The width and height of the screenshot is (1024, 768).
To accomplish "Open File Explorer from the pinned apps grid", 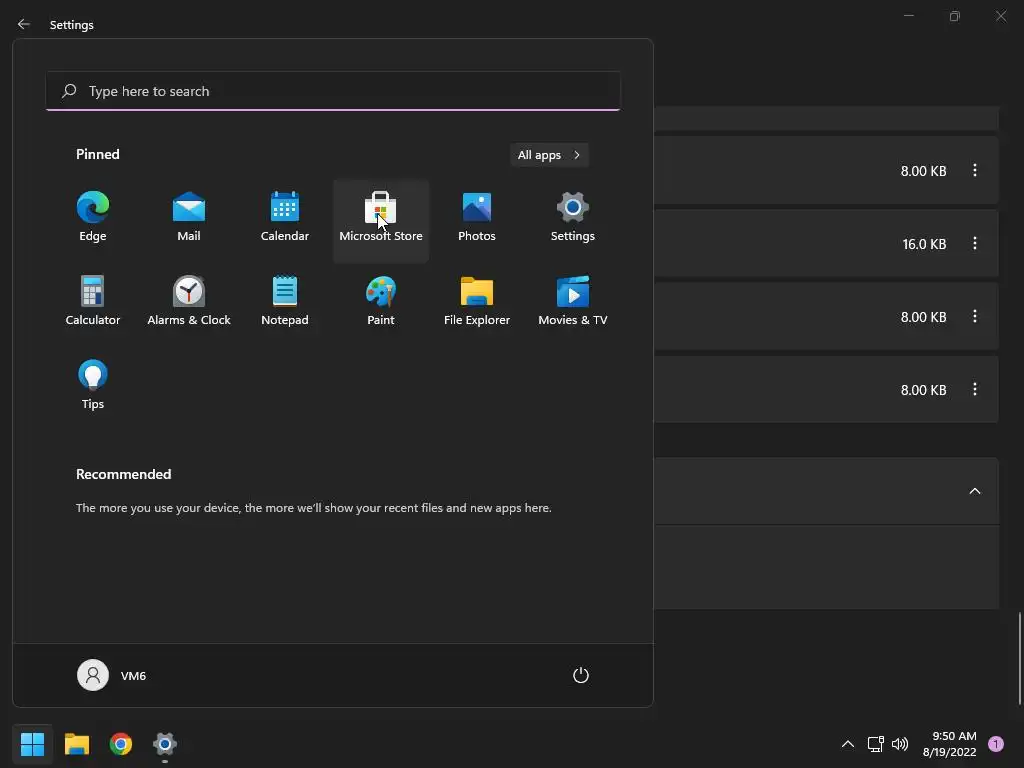I will [477, 301].
